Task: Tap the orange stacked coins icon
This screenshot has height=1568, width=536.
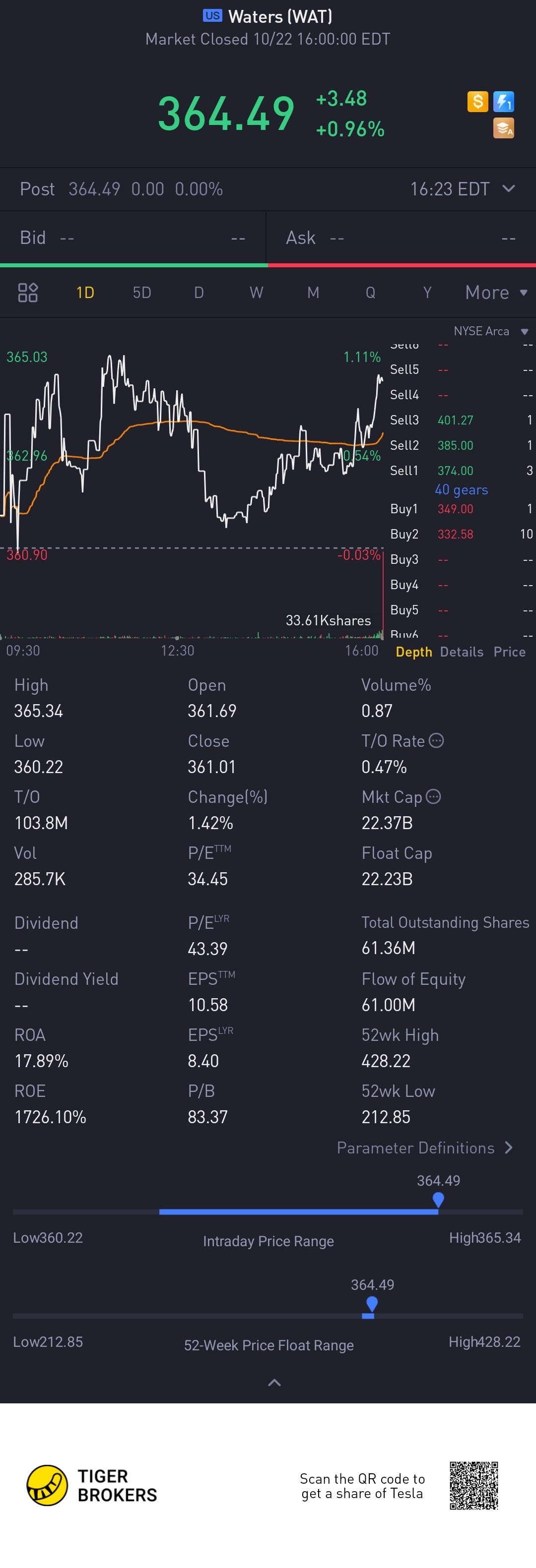Action: point(504,128)
